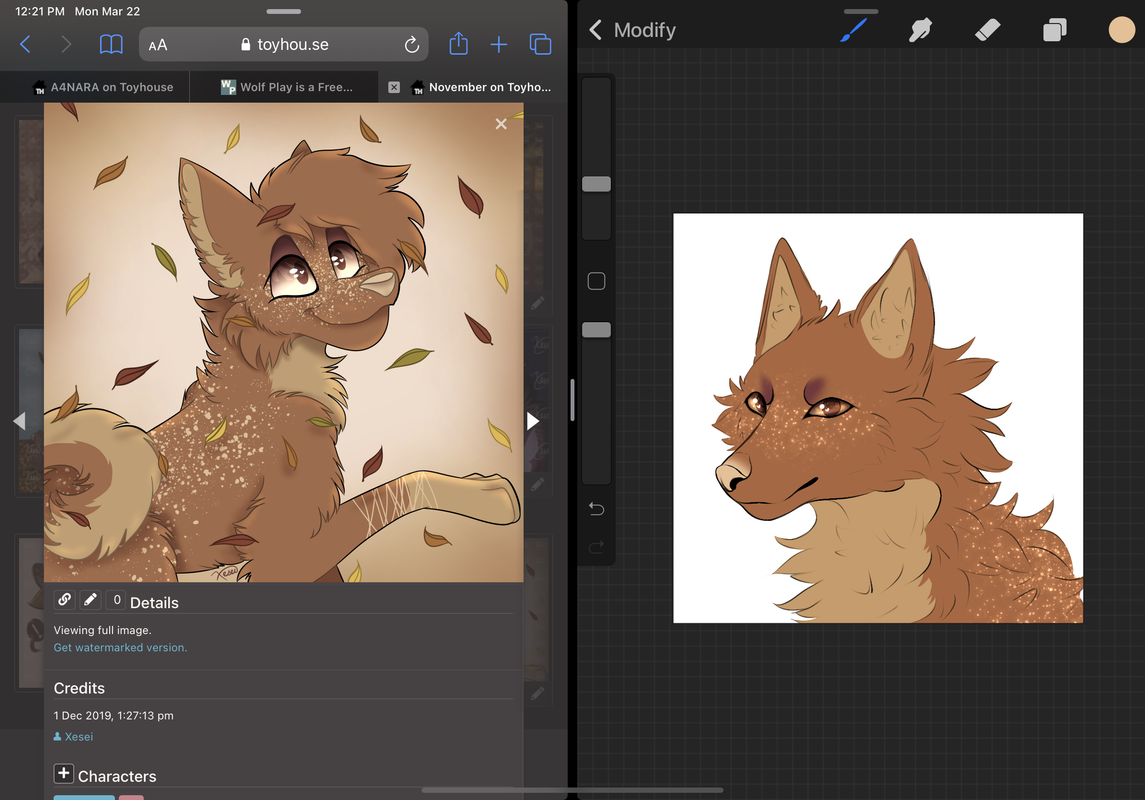Tap the split view divider handle
The height and width of the screenshot is (800, 1145).
pyautogui.click(x=572, y=400)
